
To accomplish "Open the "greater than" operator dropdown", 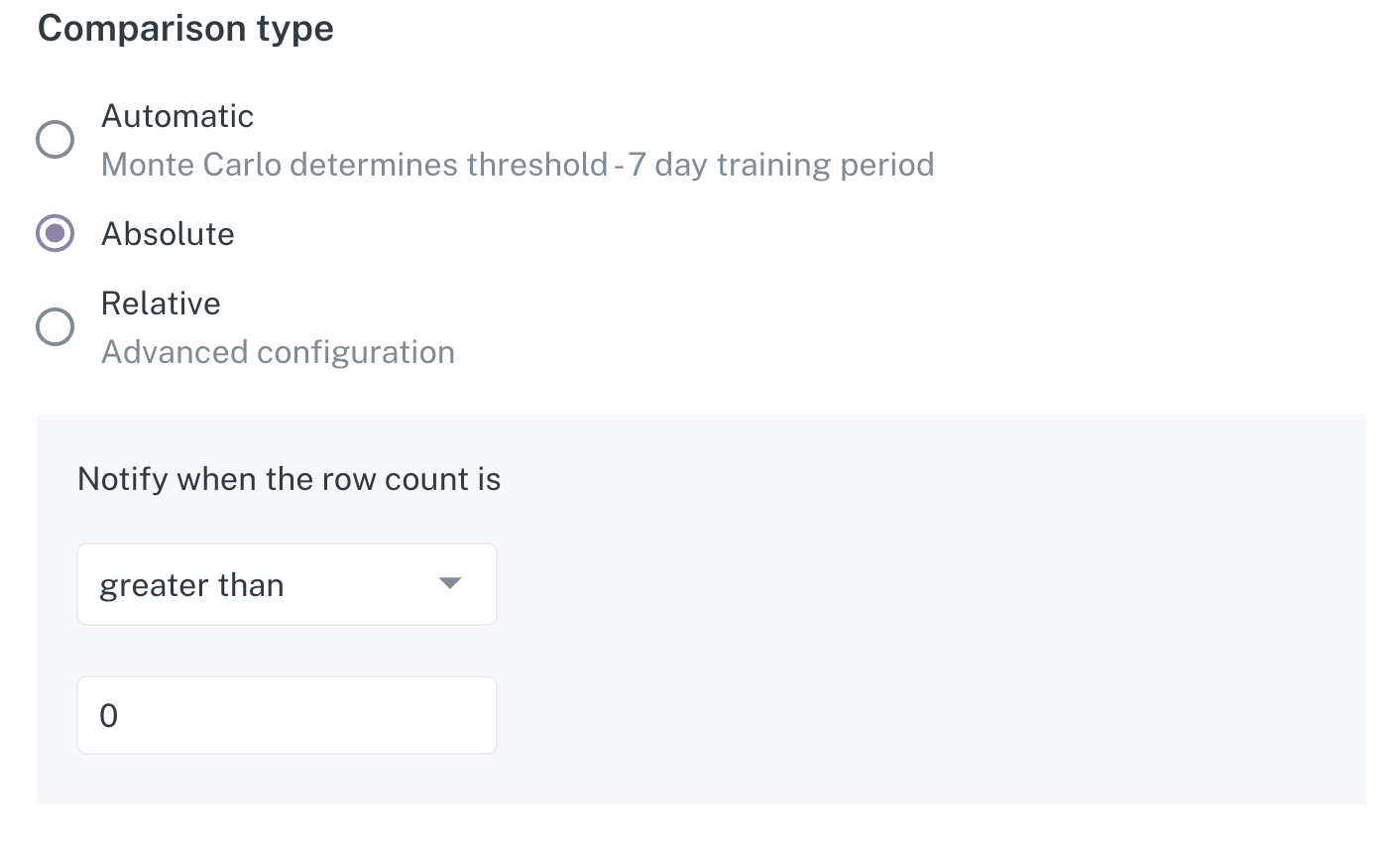I will click(x=287, y=584).
